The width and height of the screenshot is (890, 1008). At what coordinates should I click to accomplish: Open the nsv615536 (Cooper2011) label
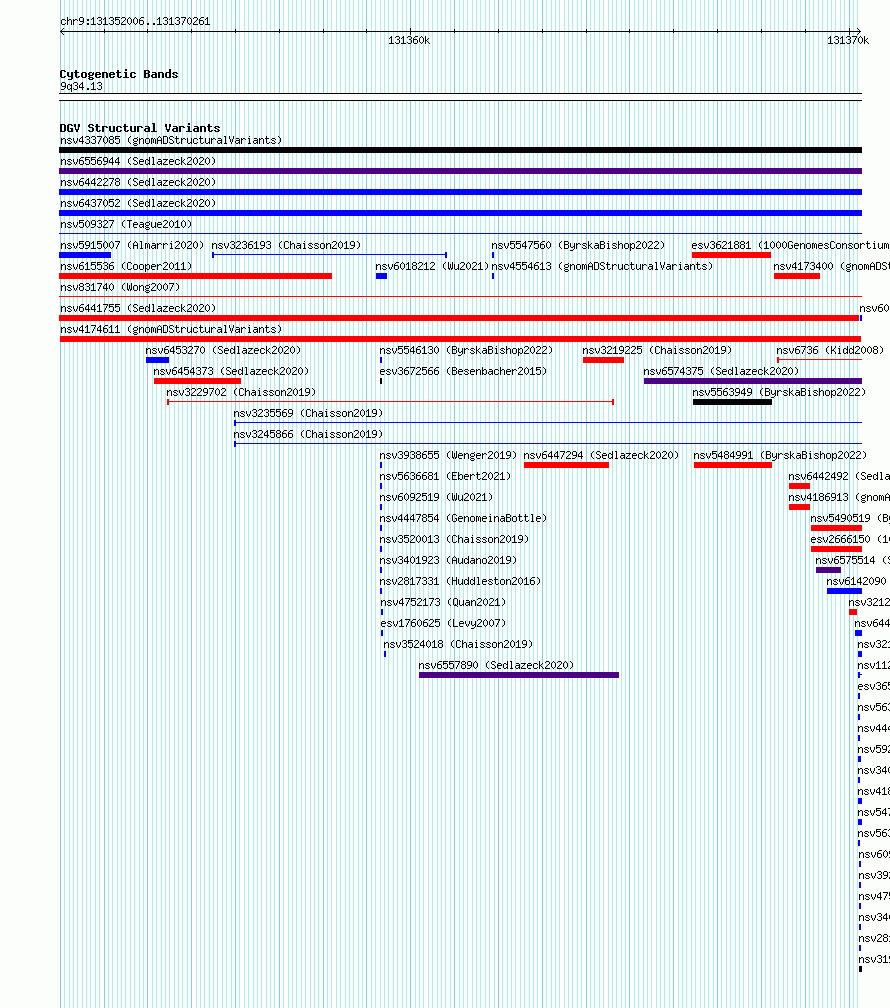pyautogui.click(x=126, y=266)
